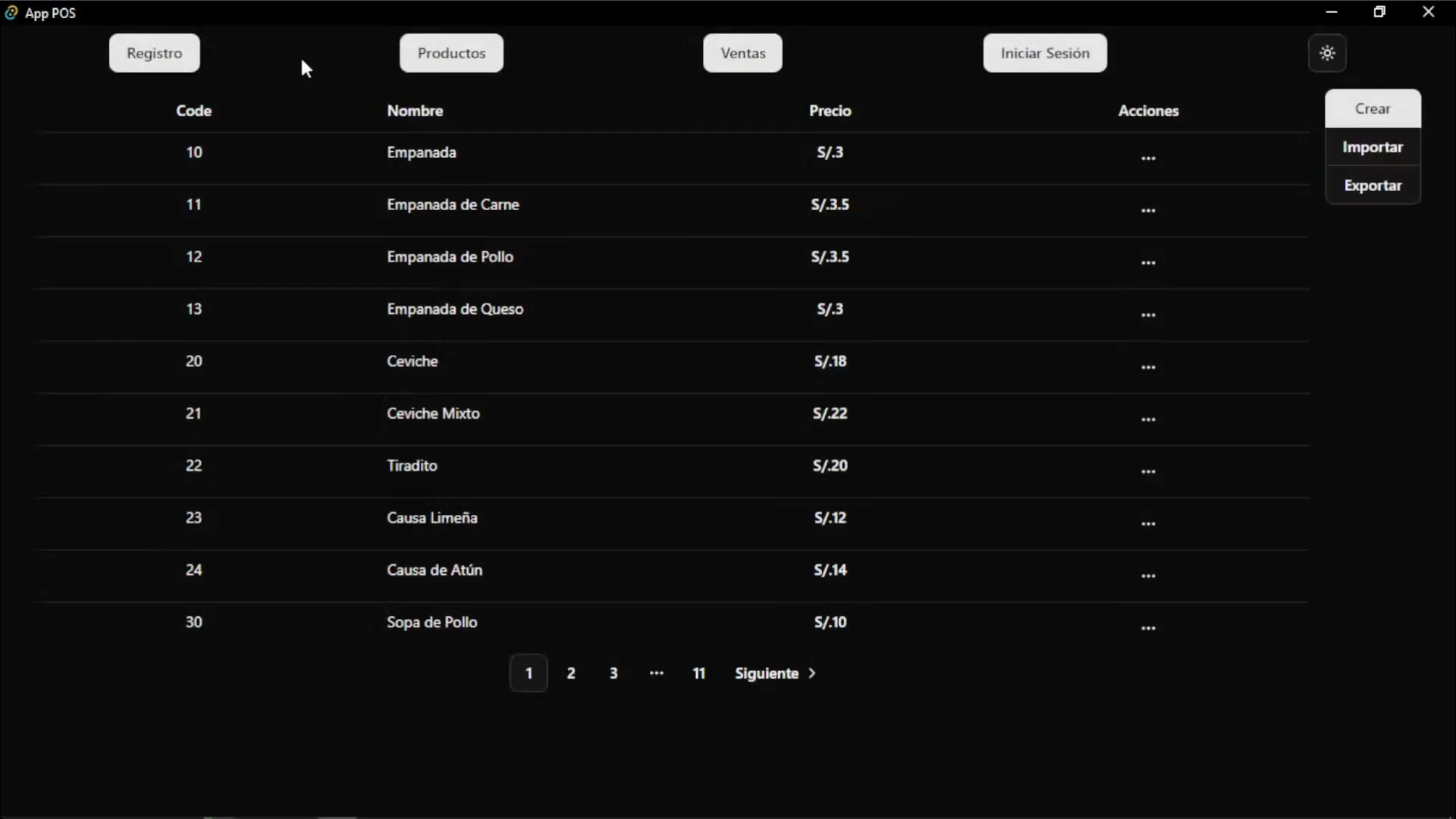Open actions menu for Ceviche row
1456x819 pixels.
(1148, 367)
